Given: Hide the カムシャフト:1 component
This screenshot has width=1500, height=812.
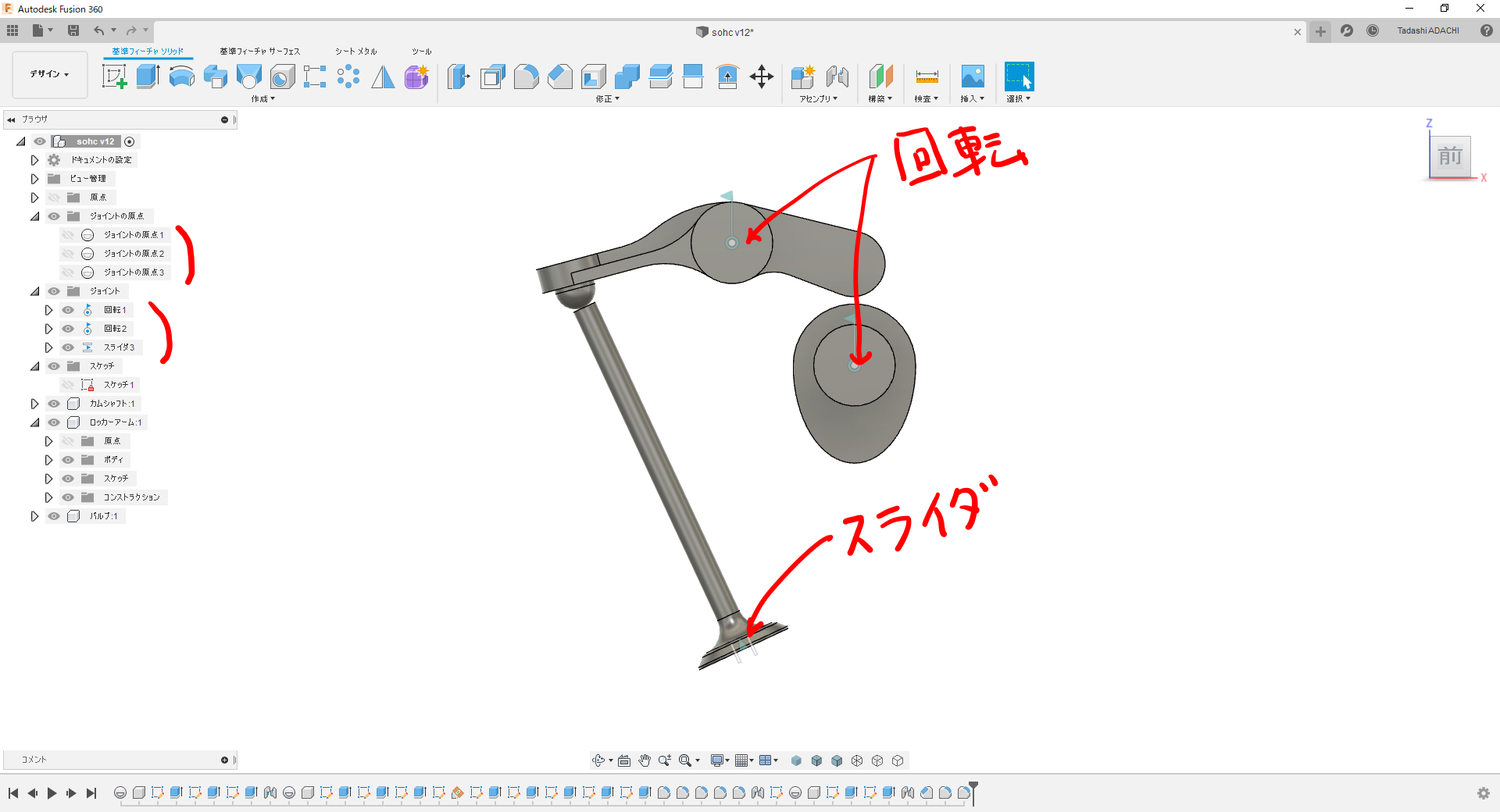Looking at the screenshot, I should [x=54, y=404].
